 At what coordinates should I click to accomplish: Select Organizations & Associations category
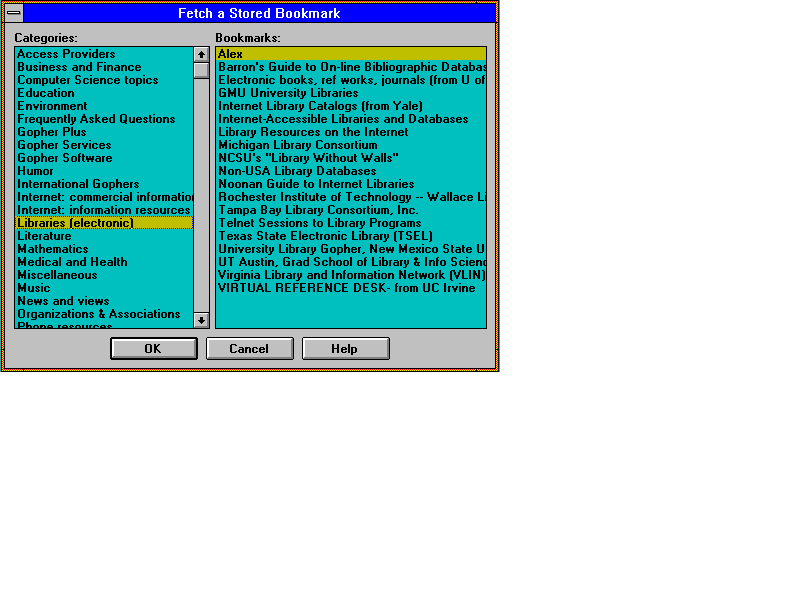(104, 314)
